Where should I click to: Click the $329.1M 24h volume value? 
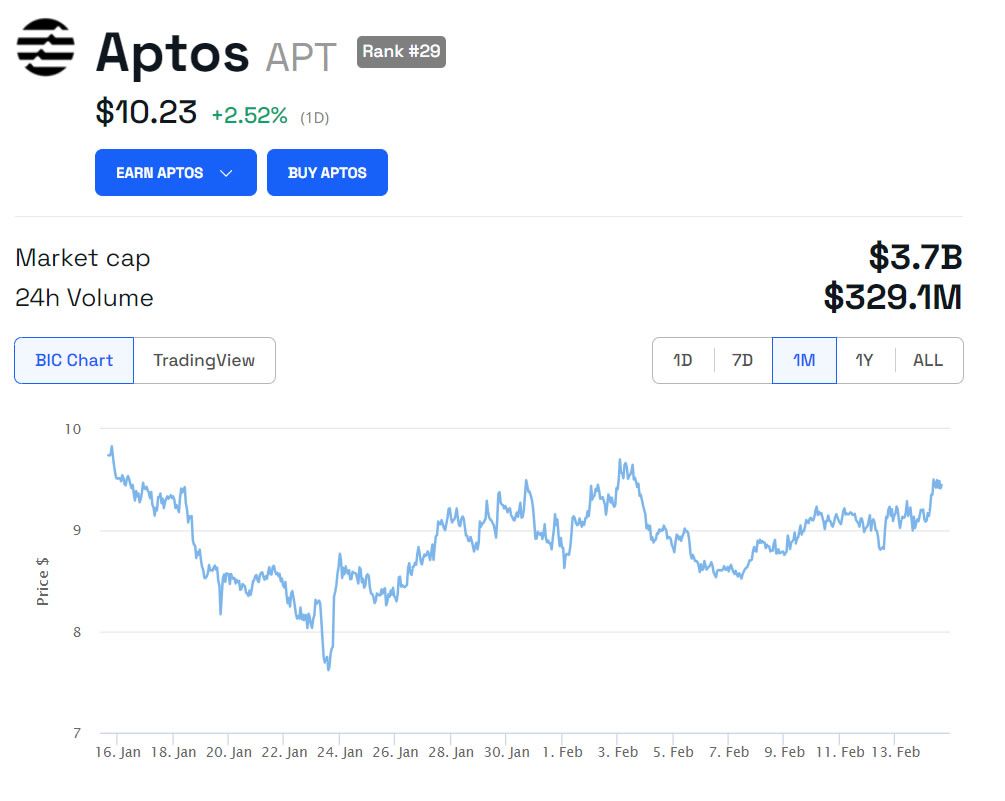[892, 297]
